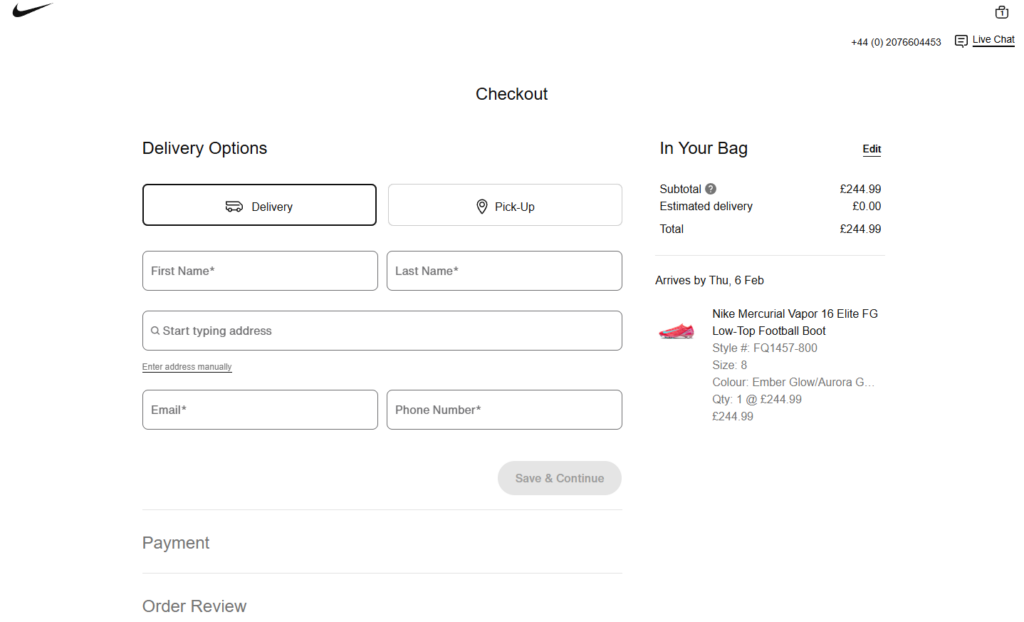Screen dimensions: 1024x622
Task: Click inside the First Name field
Action: [260, 270]
